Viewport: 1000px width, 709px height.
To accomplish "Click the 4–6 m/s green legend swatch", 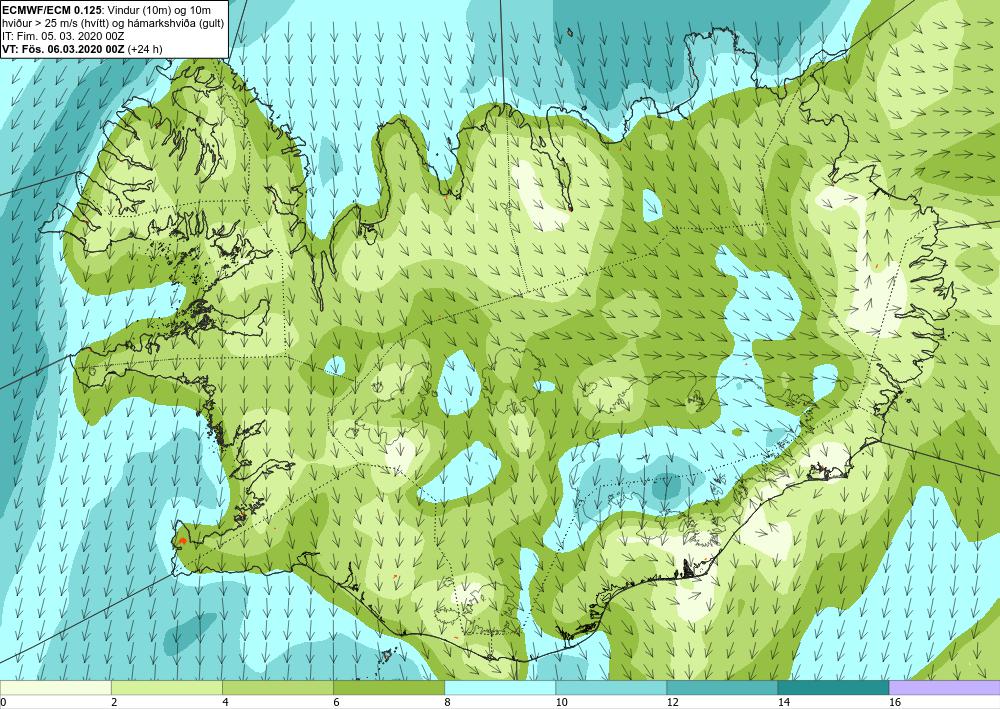I will [277, 687].
